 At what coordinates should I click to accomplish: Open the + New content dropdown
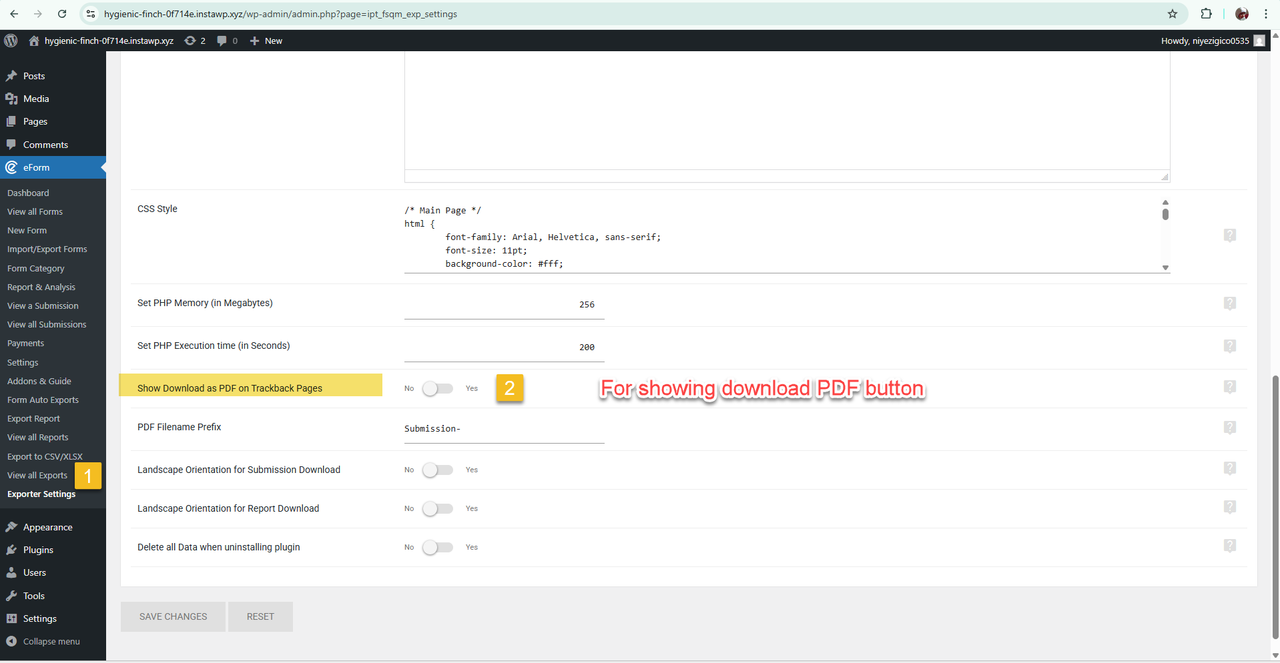click(x=266, y=40)
